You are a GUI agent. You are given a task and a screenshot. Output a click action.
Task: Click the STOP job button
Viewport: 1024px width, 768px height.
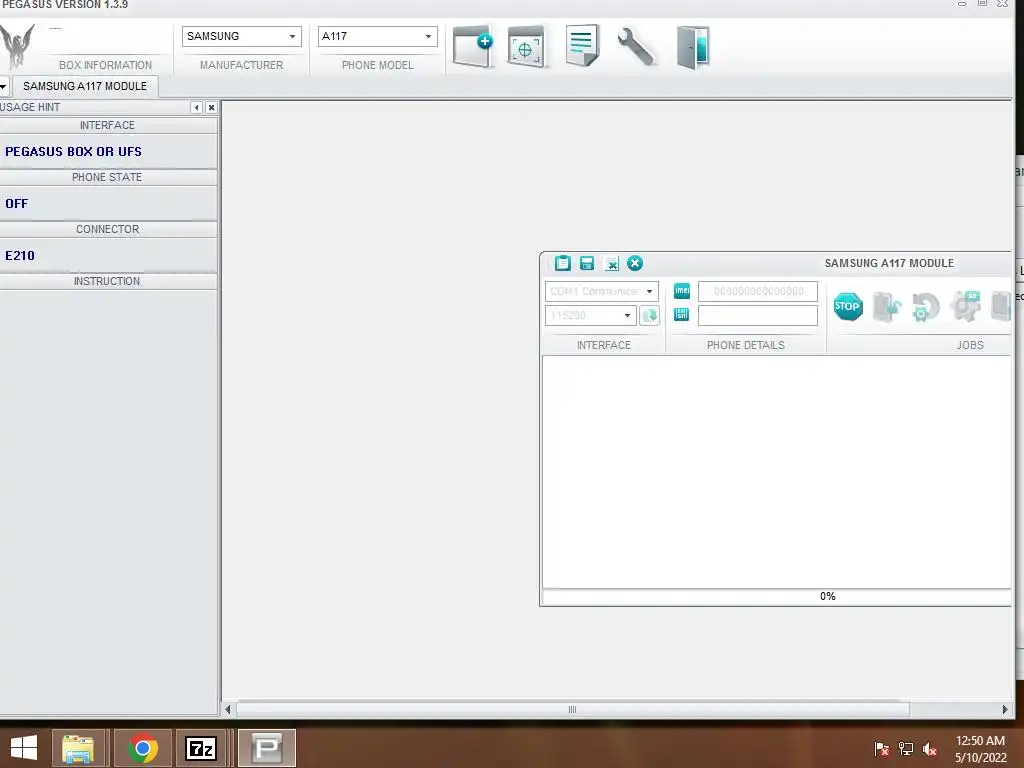(x=848, y=306)
